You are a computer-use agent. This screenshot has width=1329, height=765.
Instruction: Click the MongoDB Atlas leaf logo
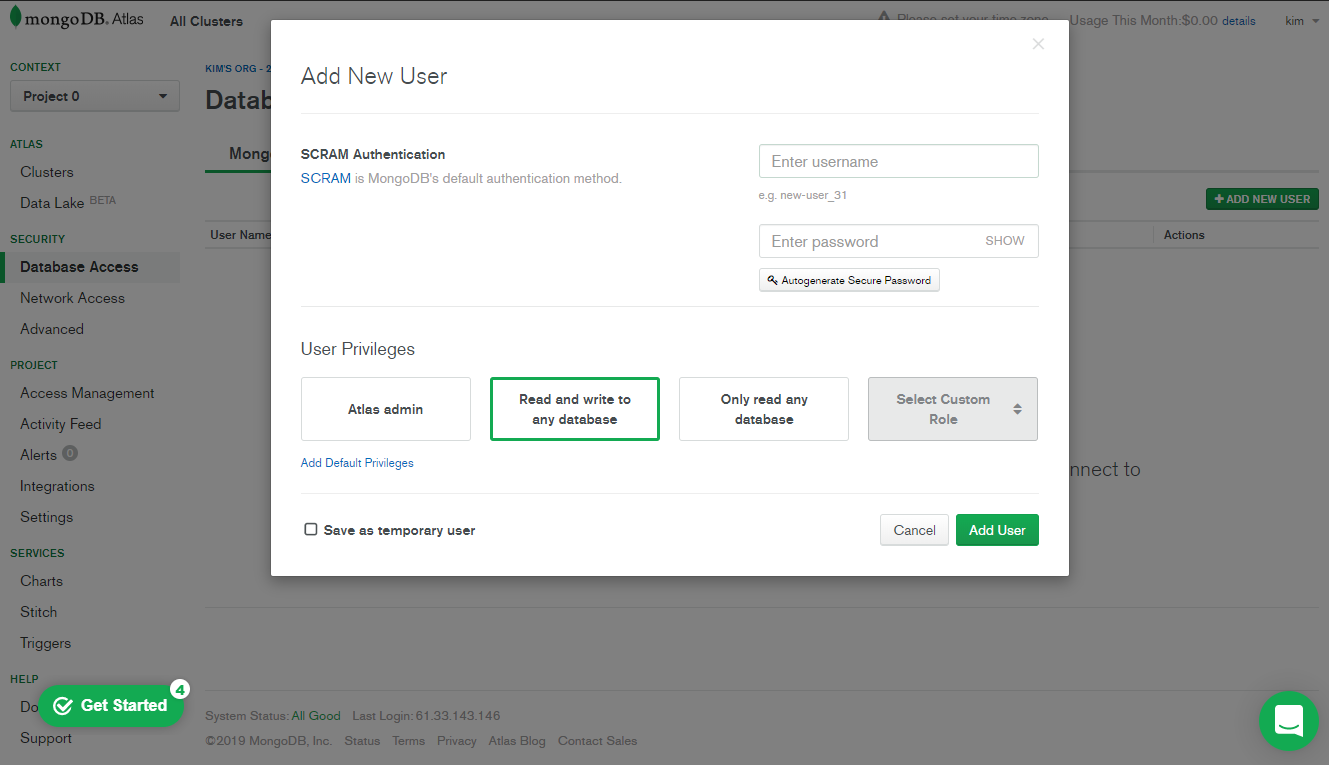tap(14, 19)
